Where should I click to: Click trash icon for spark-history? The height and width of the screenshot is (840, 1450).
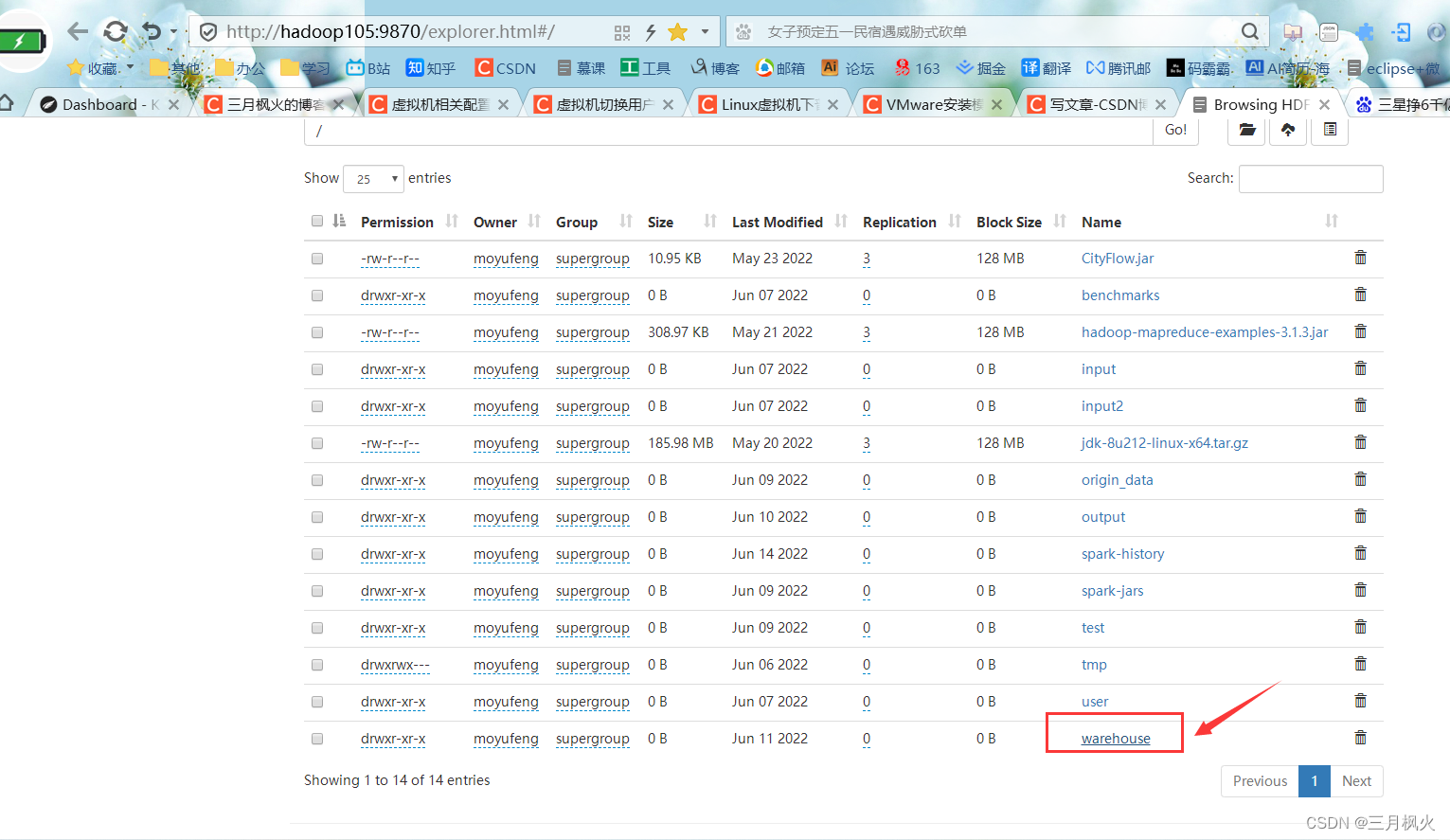coord(1360,553)
